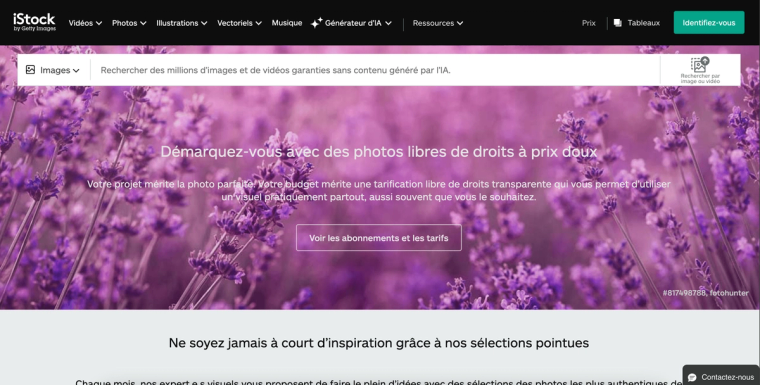
Task: Open the Prix page link
Action: tap(588, 23)
